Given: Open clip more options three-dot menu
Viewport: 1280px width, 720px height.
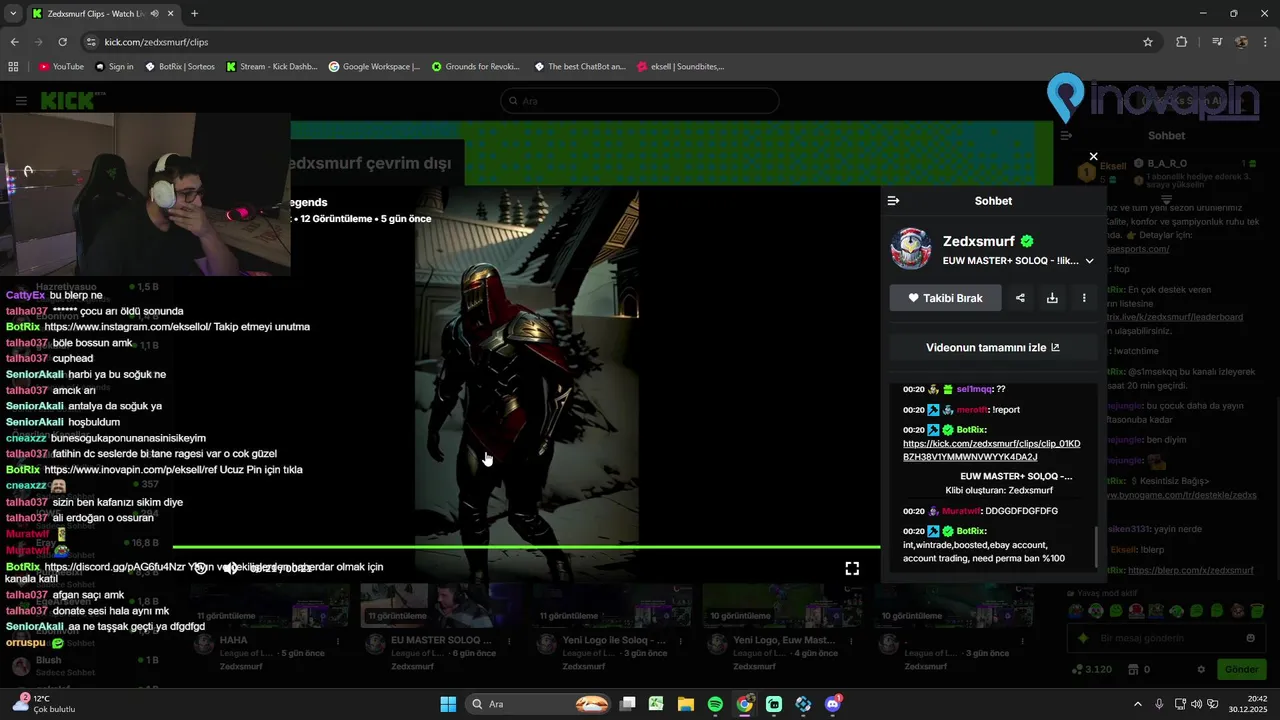Looking at the screenshot, I should 1084,298.
